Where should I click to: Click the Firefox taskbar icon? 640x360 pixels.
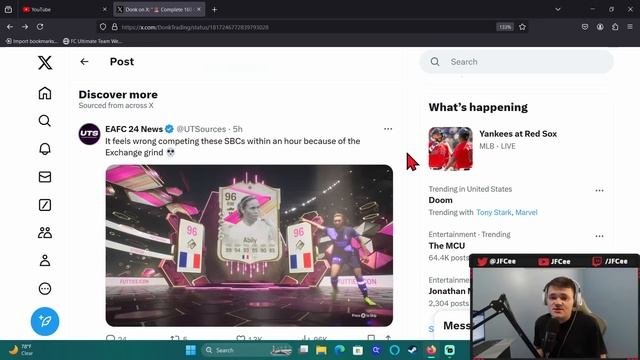pos(431,350)
